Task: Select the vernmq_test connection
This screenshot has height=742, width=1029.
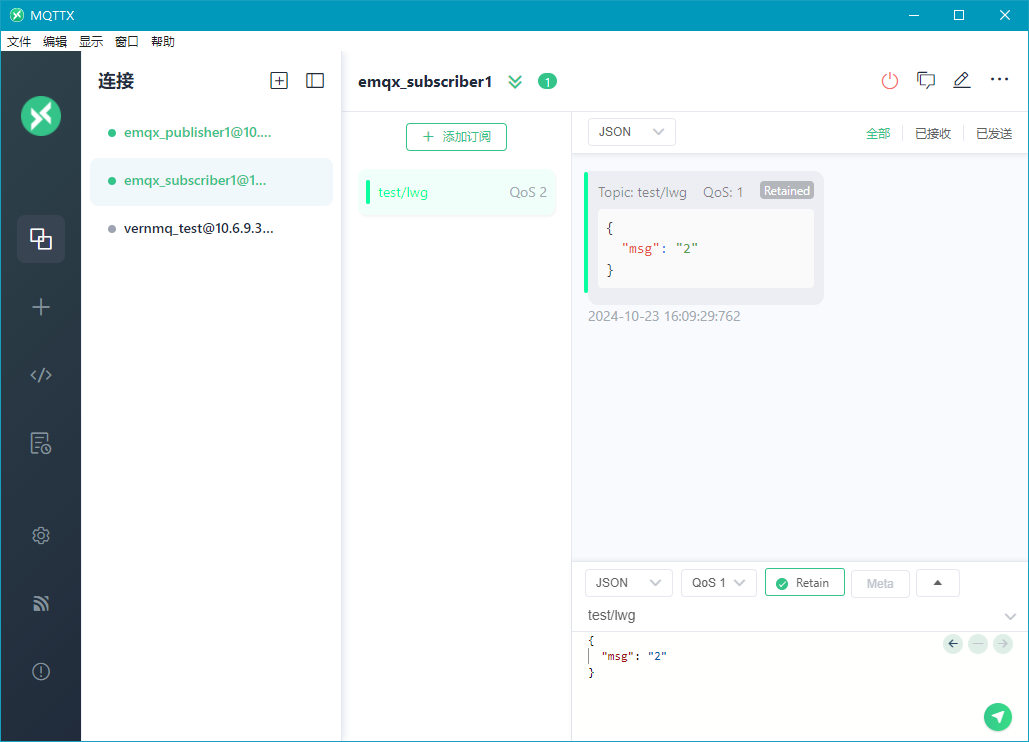Action: [211, 229]
